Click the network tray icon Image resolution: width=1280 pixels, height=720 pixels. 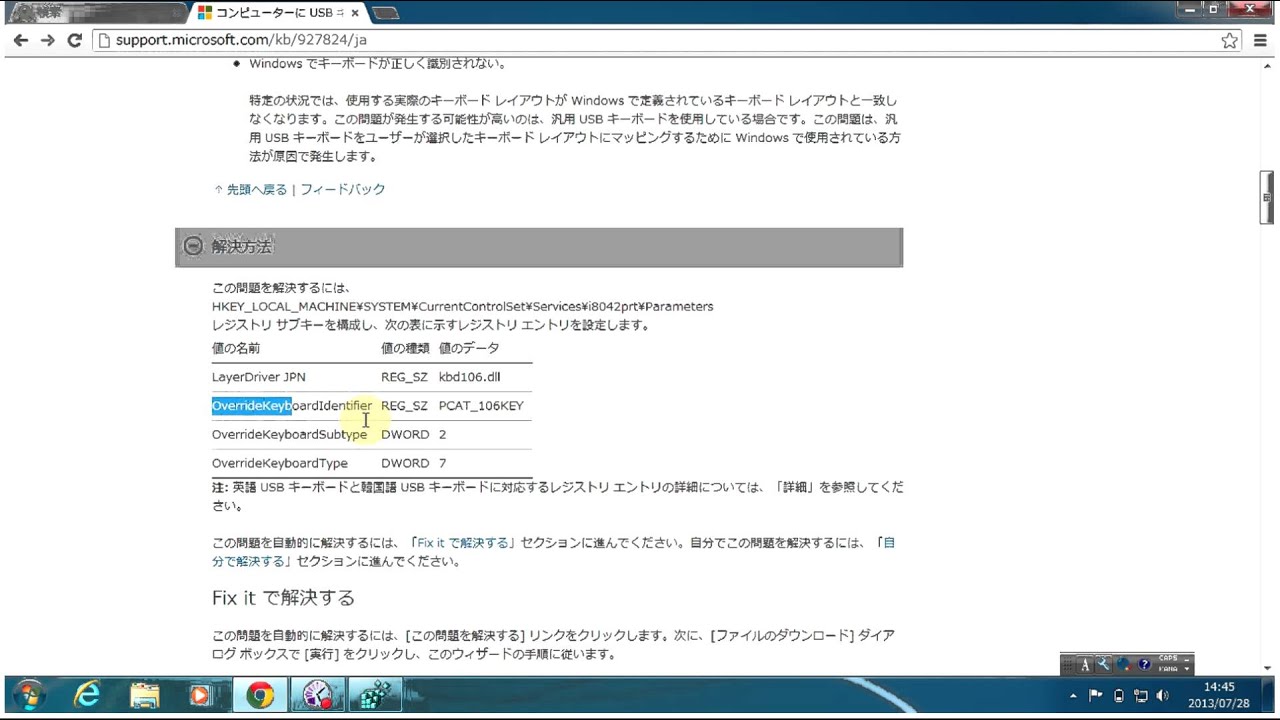tap(1140, 695)
